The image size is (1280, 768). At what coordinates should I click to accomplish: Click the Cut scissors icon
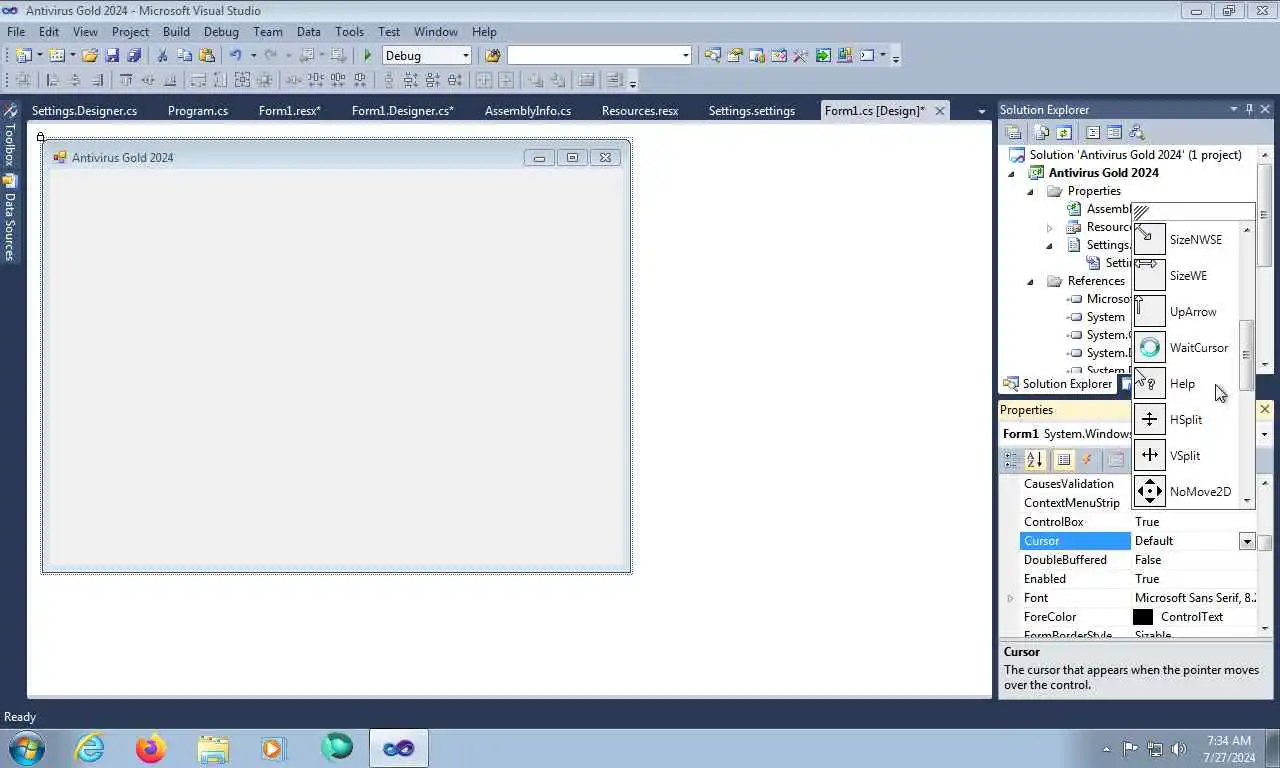coord(162,56)
